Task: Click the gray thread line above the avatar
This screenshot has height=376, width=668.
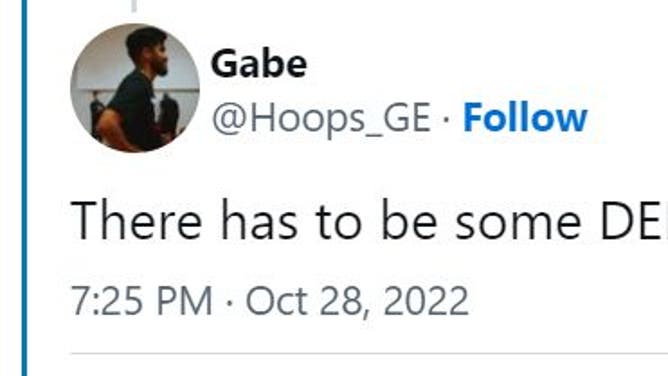Action: coord(134,6)
